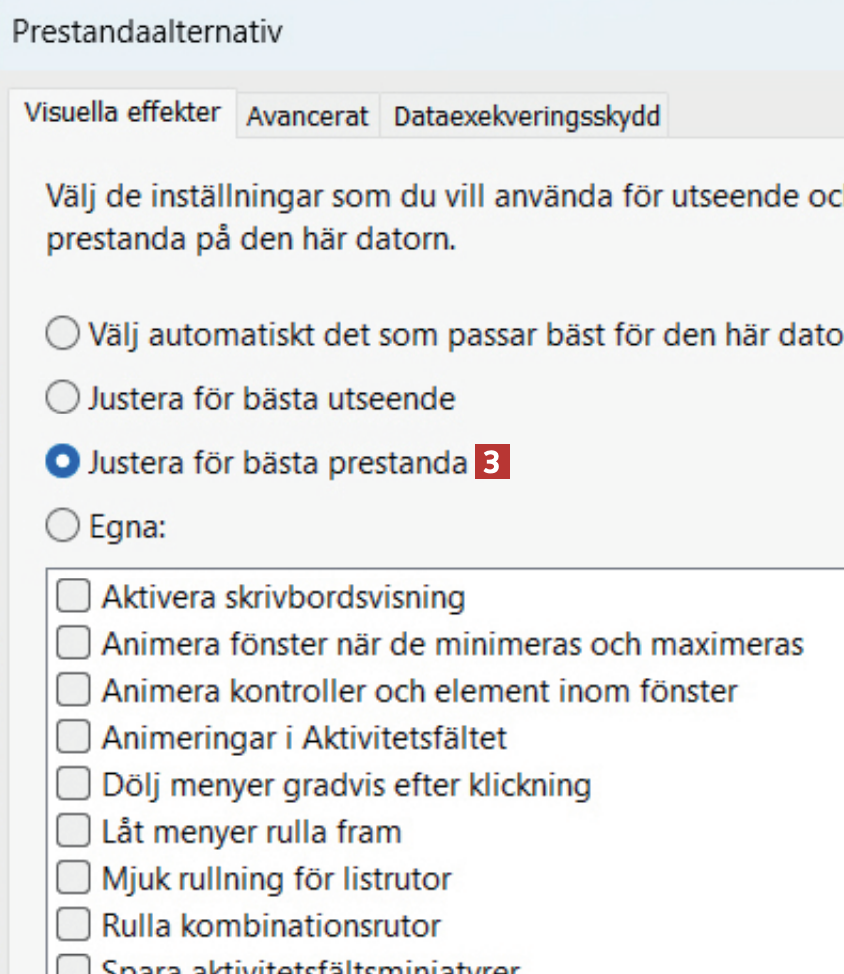844x974 pixels.
Task: Choose 'Välj automatiskt det som passar bäst' option
Action: pos(62,334)
